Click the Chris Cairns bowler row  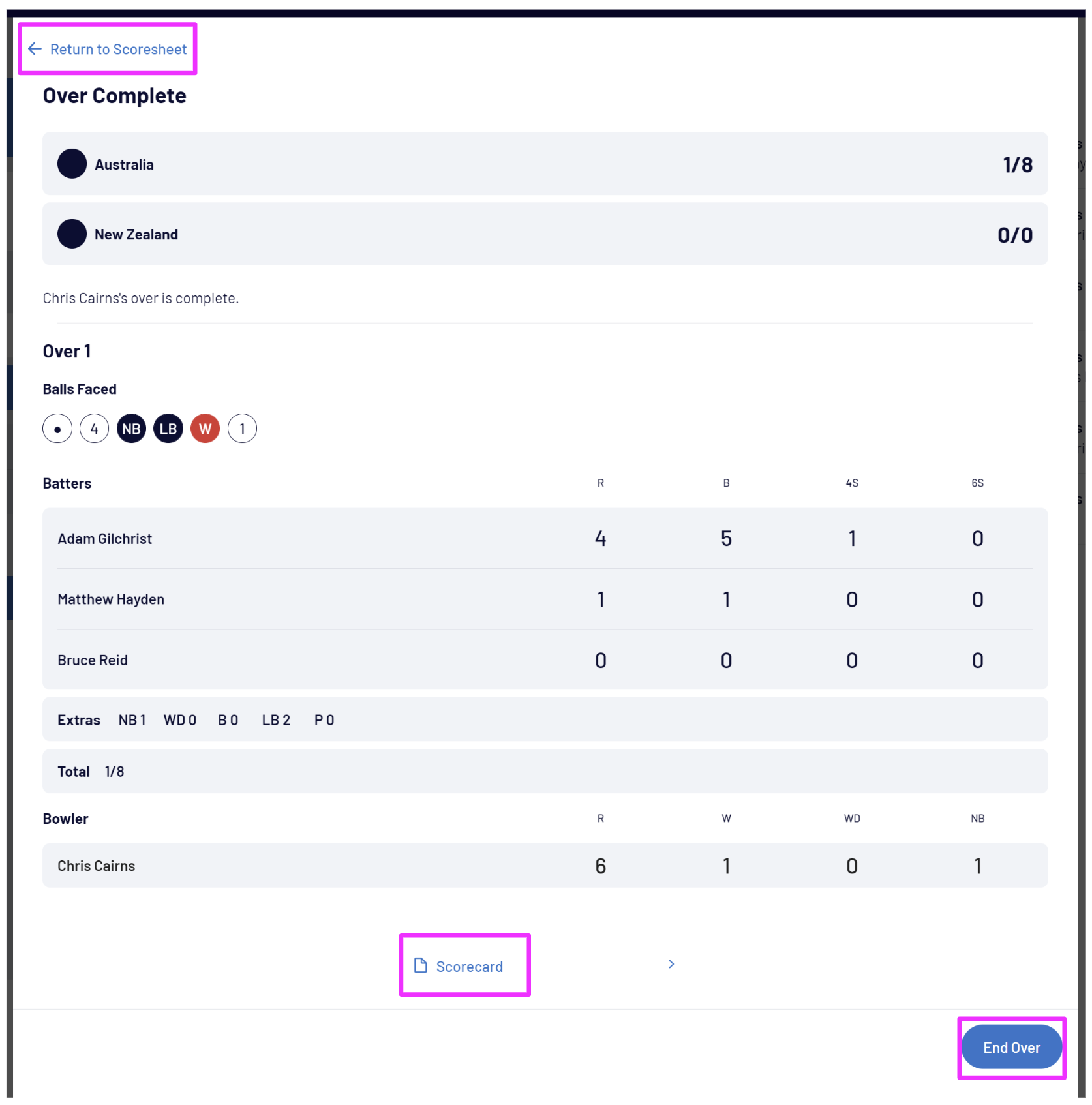(545, 866)
